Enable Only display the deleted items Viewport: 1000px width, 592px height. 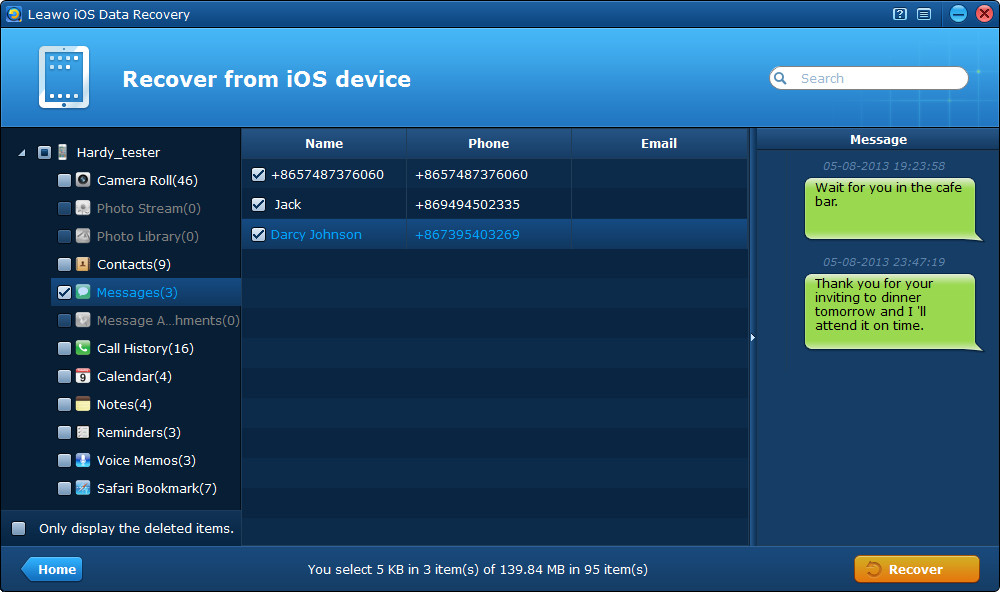(18, 528)
